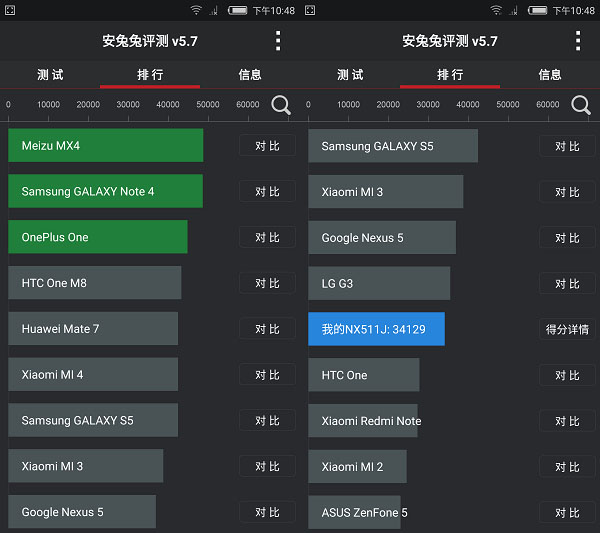Viewport: 600px width, 533px height.
Task: Tap search magnifier in left screen
Action: (281, 105)
